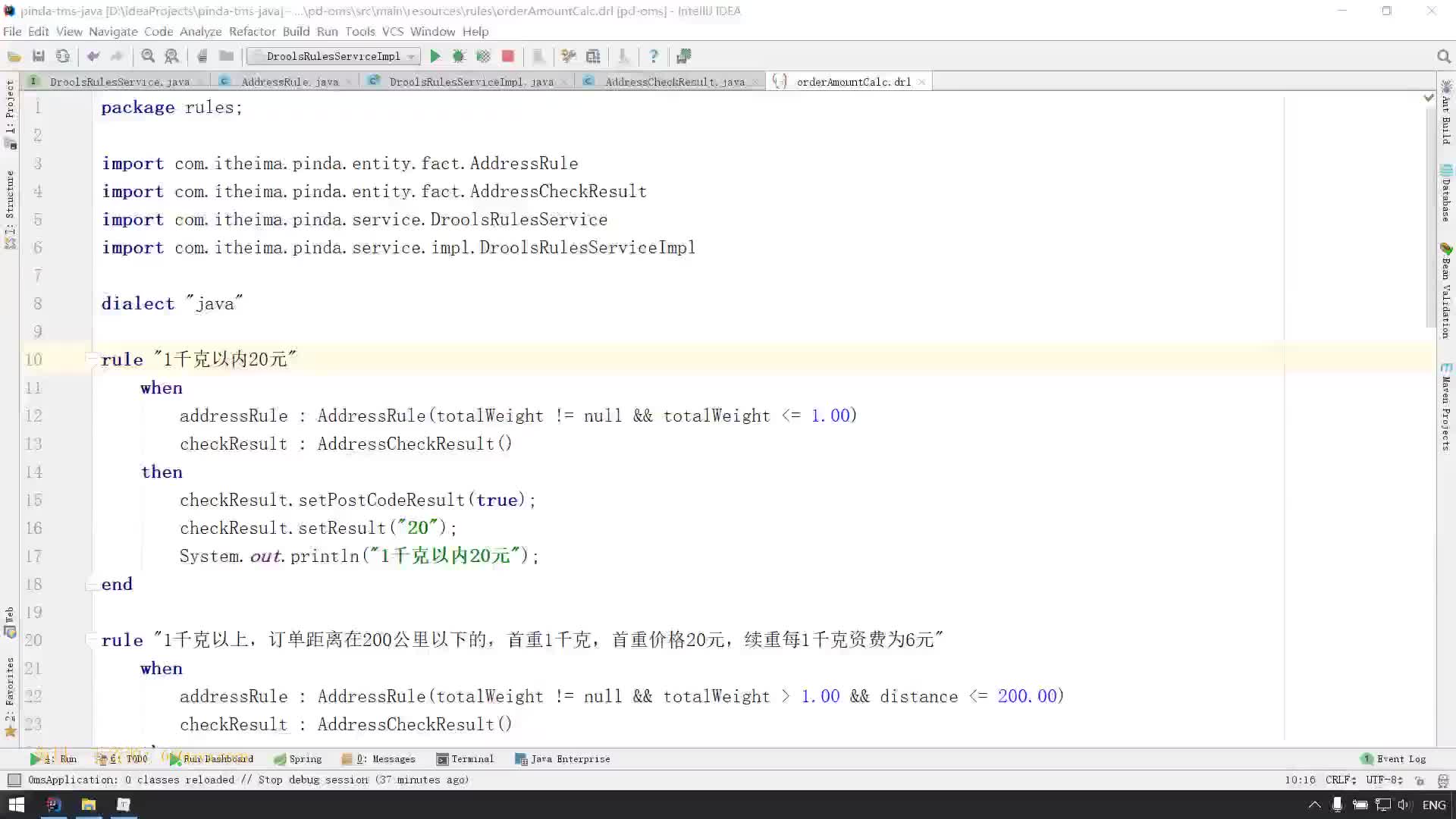The height and width of the screenshot is (819, 1456).
Task: Open the Navigate menu
Action: [x=113, y=31]
